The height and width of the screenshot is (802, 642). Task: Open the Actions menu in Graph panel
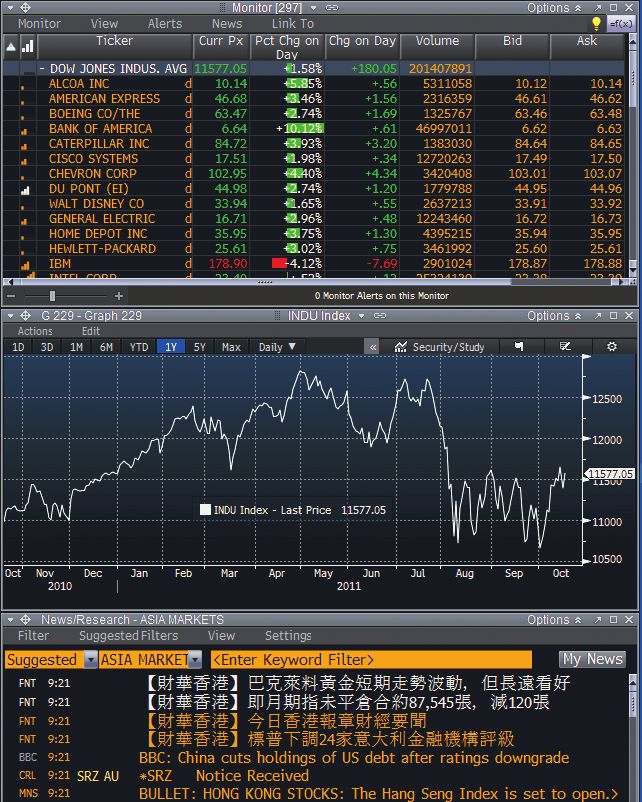(x=35, y=331)
